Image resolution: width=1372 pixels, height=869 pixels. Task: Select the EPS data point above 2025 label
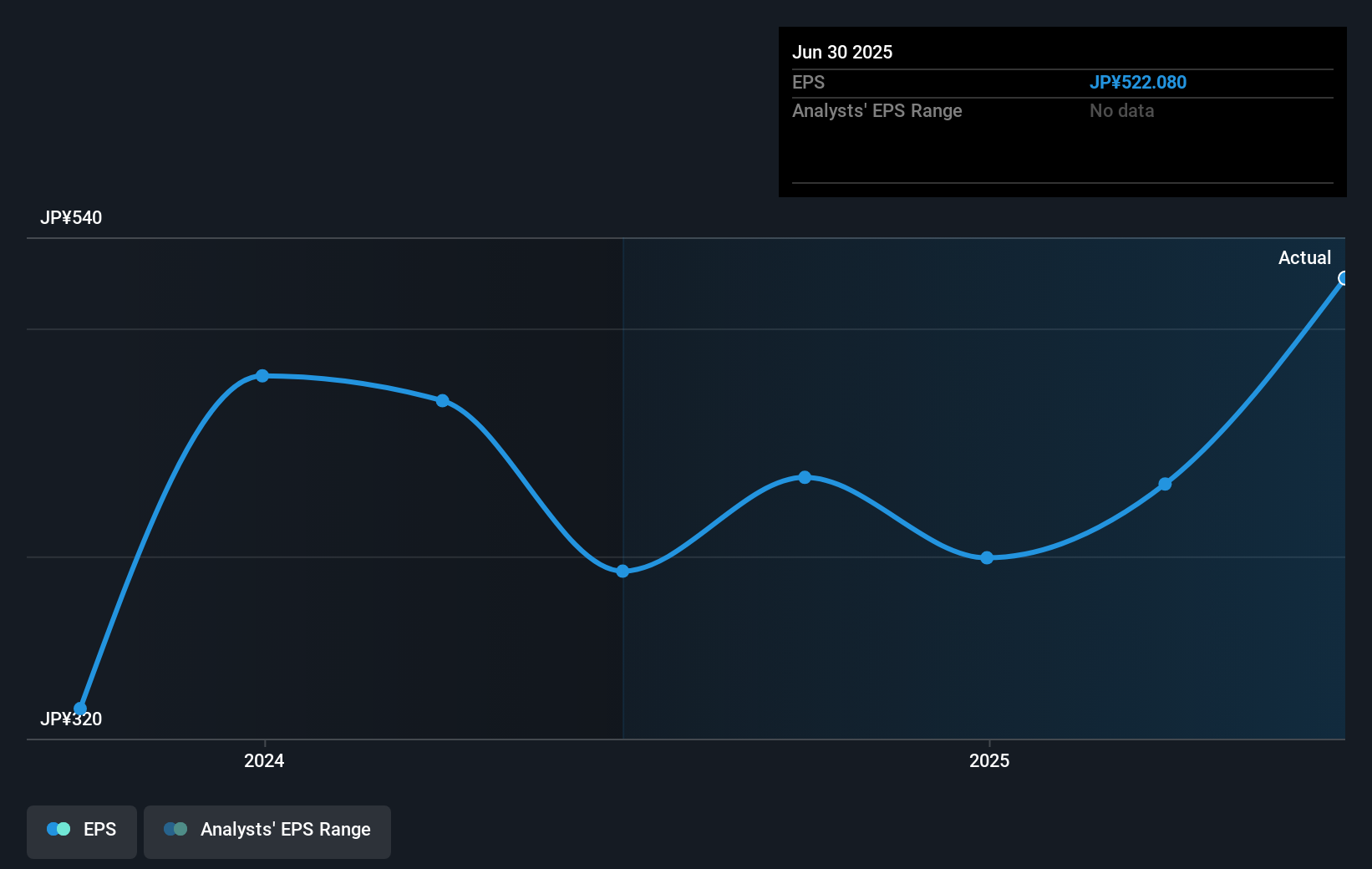coord(987,557)
